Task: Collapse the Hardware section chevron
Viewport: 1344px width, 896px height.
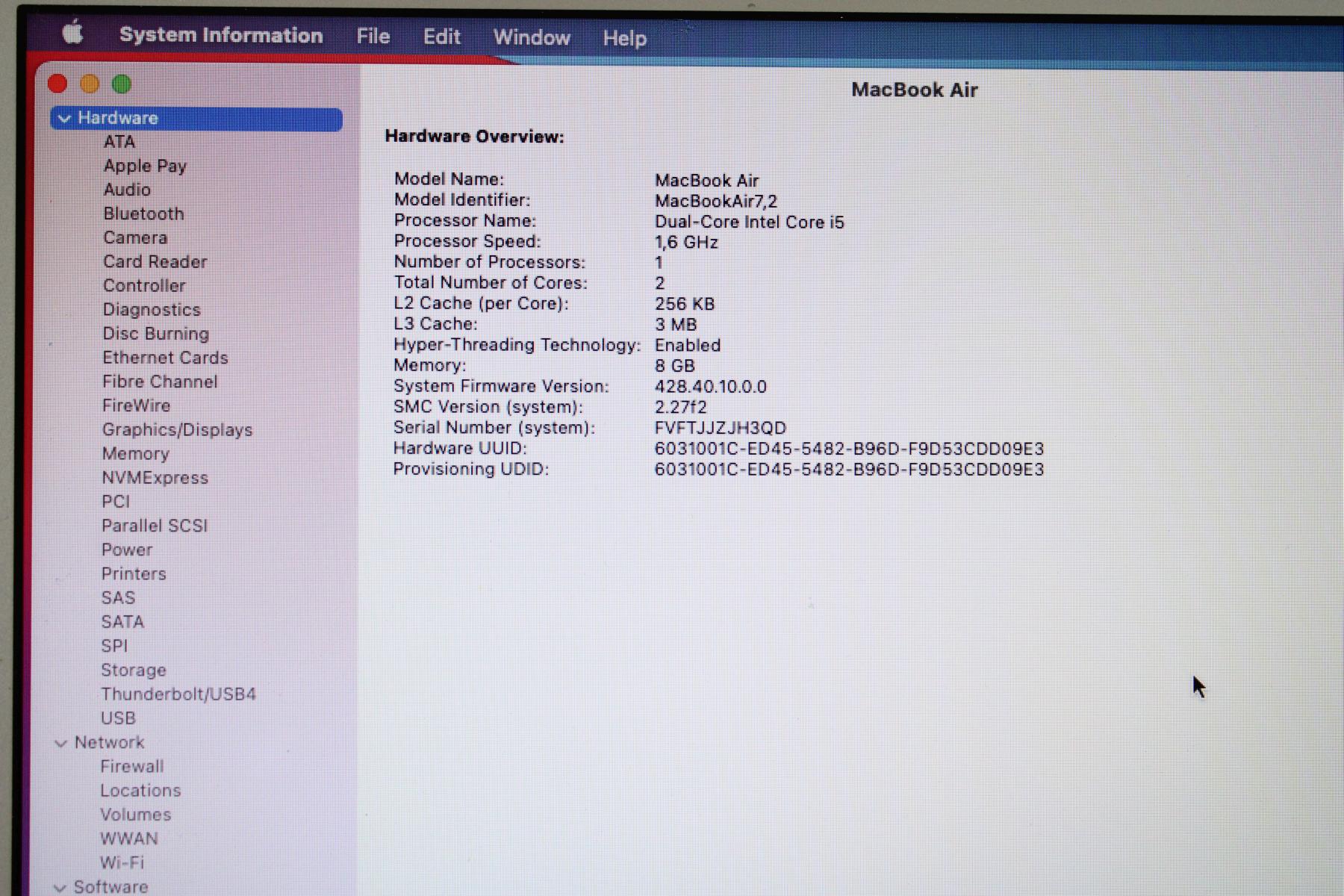Action: coord(64,119)
